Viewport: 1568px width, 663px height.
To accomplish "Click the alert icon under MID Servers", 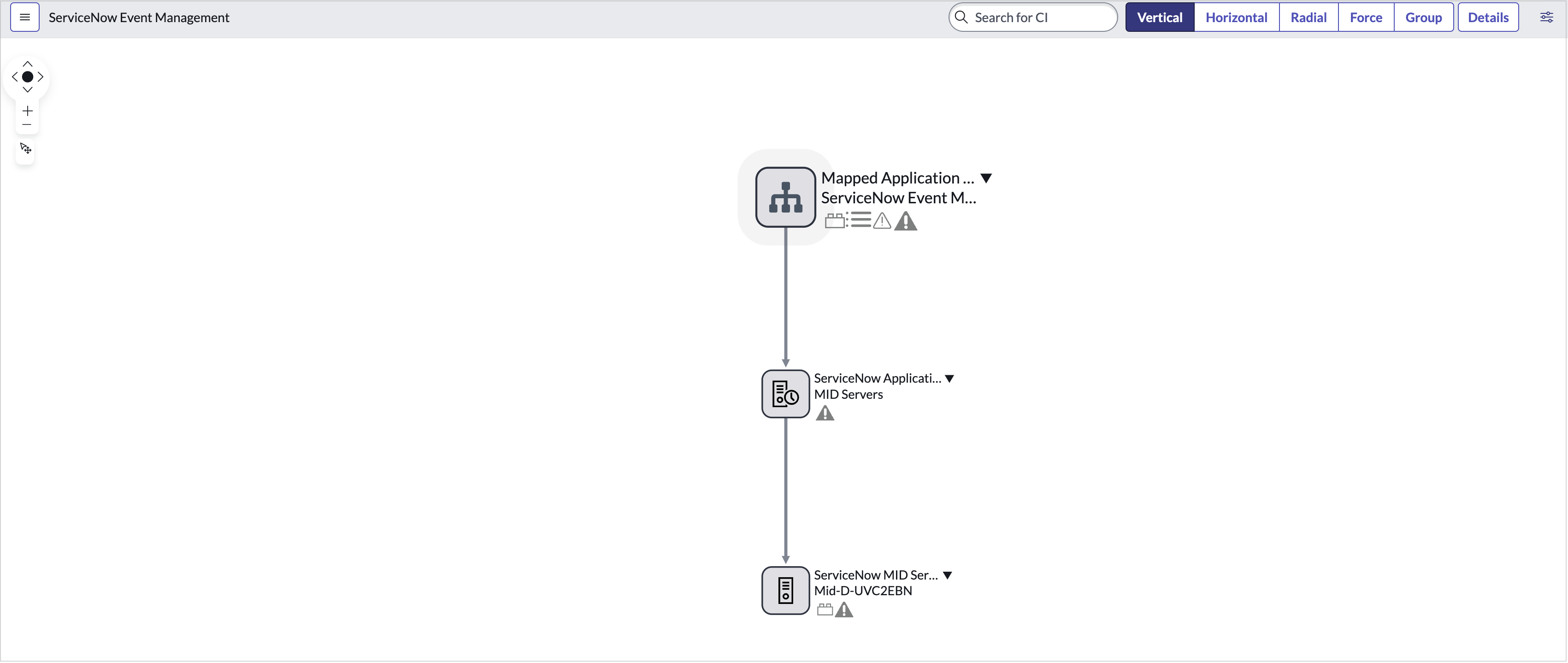I will point(825,414).
